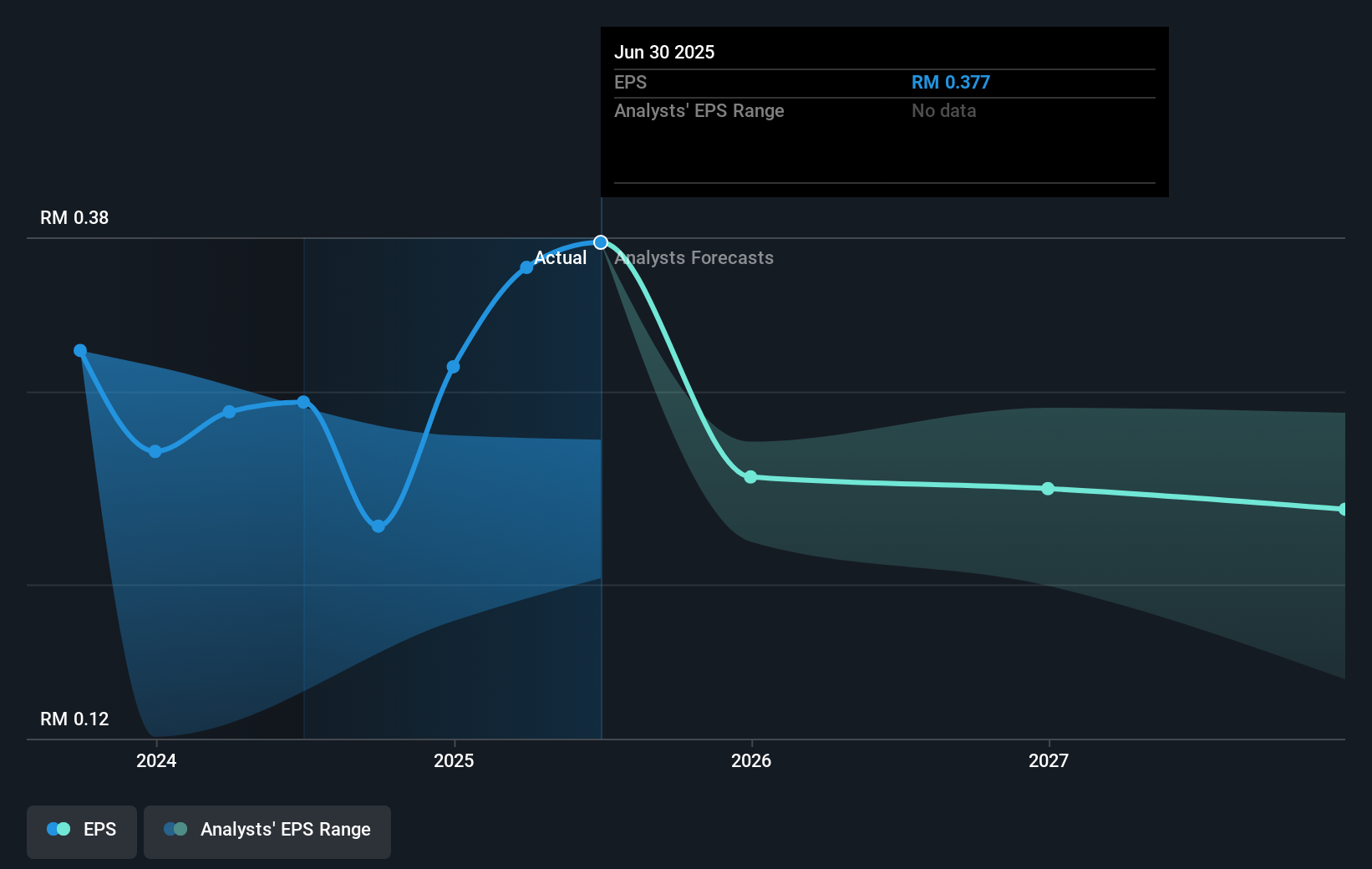Viewport: 1372px width, 869px height.
Task: Click the RM 0.12 y-axis label
Action: [x=74, y=719]
